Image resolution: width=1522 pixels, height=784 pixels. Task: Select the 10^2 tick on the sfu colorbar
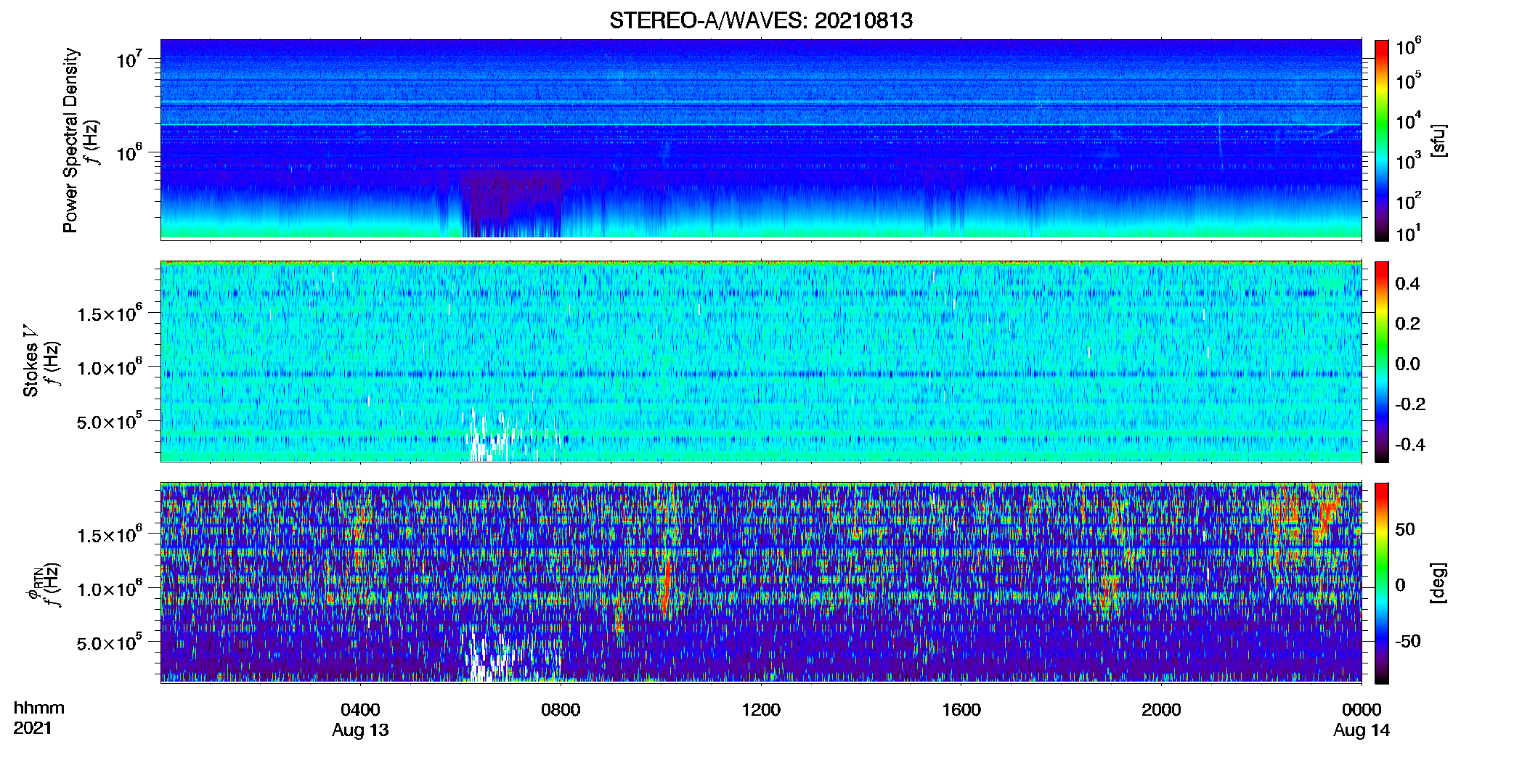click(x=1409, y=200)
